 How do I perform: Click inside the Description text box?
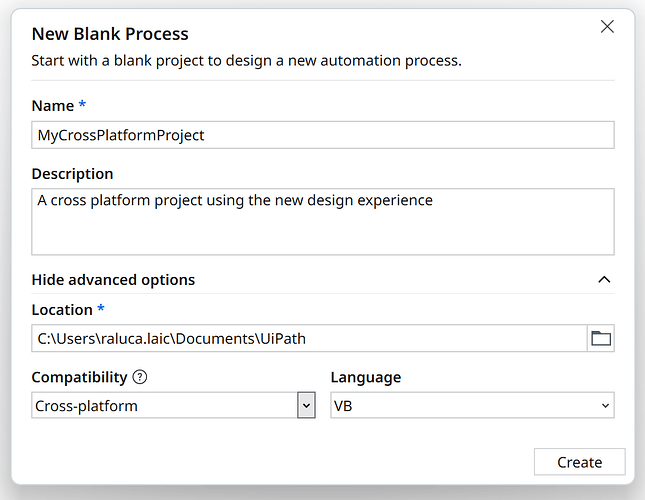322,221
